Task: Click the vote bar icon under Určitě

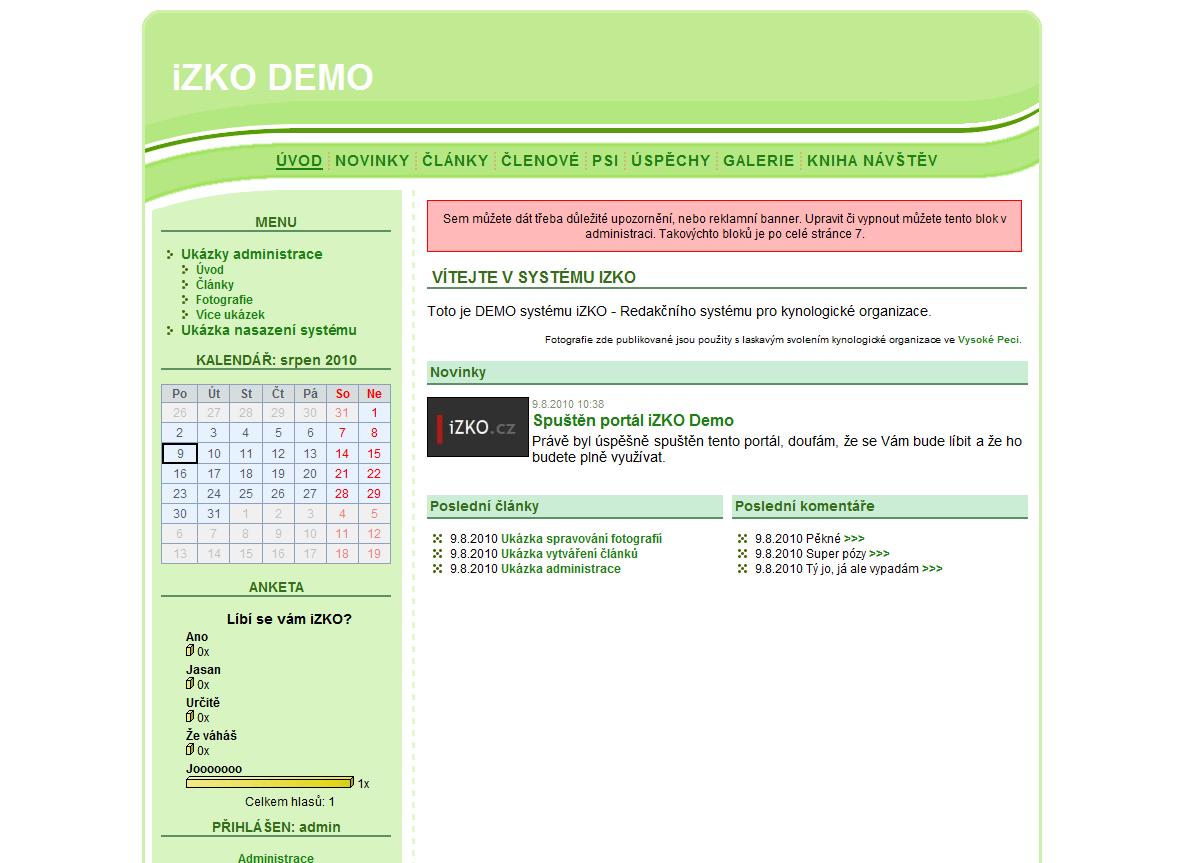Action: click(x=190, y=716)
